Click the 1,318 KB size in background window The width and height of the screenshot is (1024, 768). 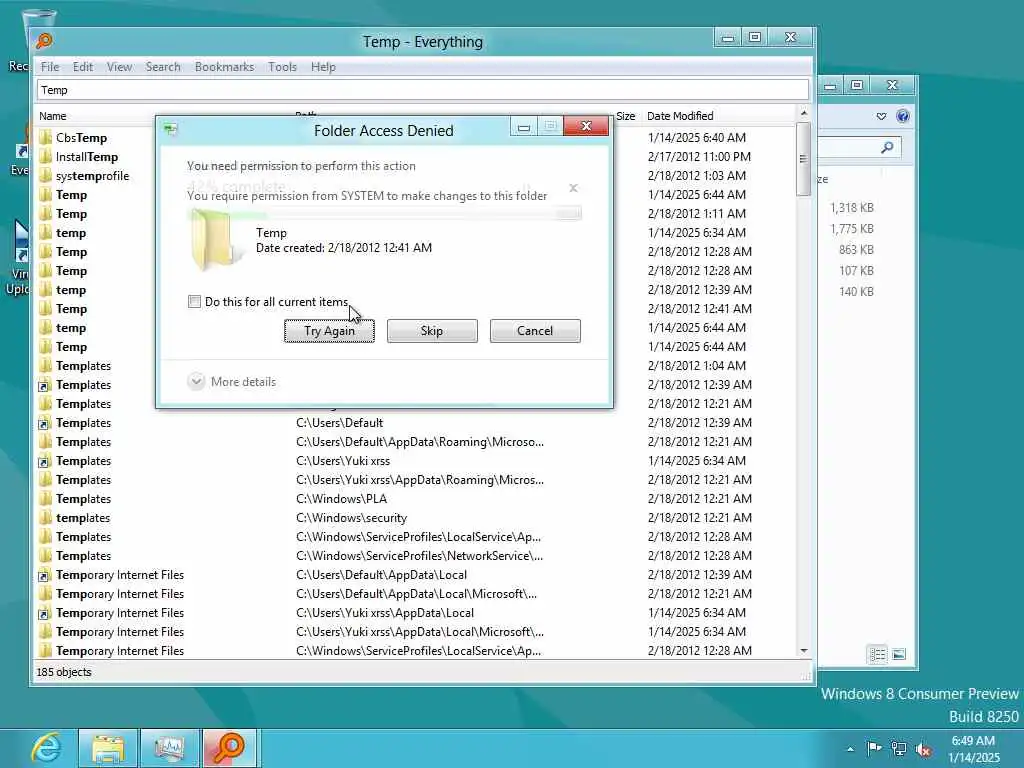(x=852, y=208)
